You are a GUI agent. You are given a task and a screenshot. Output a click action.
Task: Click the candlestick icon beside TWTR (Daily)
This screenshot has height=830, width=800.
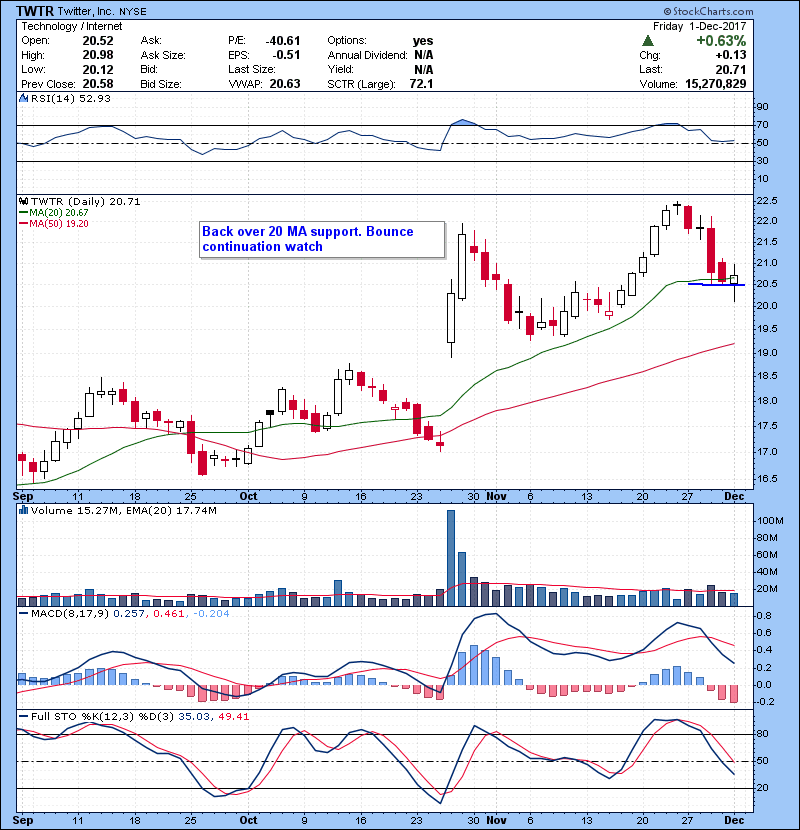tap(23, 201)
